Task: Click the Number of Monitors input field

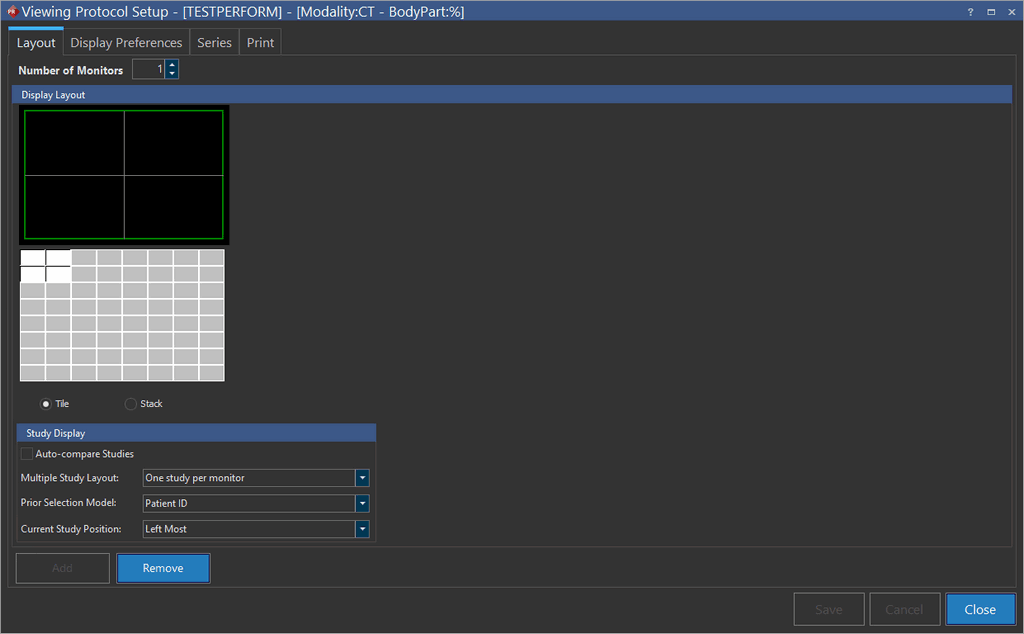Action: (148, 70)
